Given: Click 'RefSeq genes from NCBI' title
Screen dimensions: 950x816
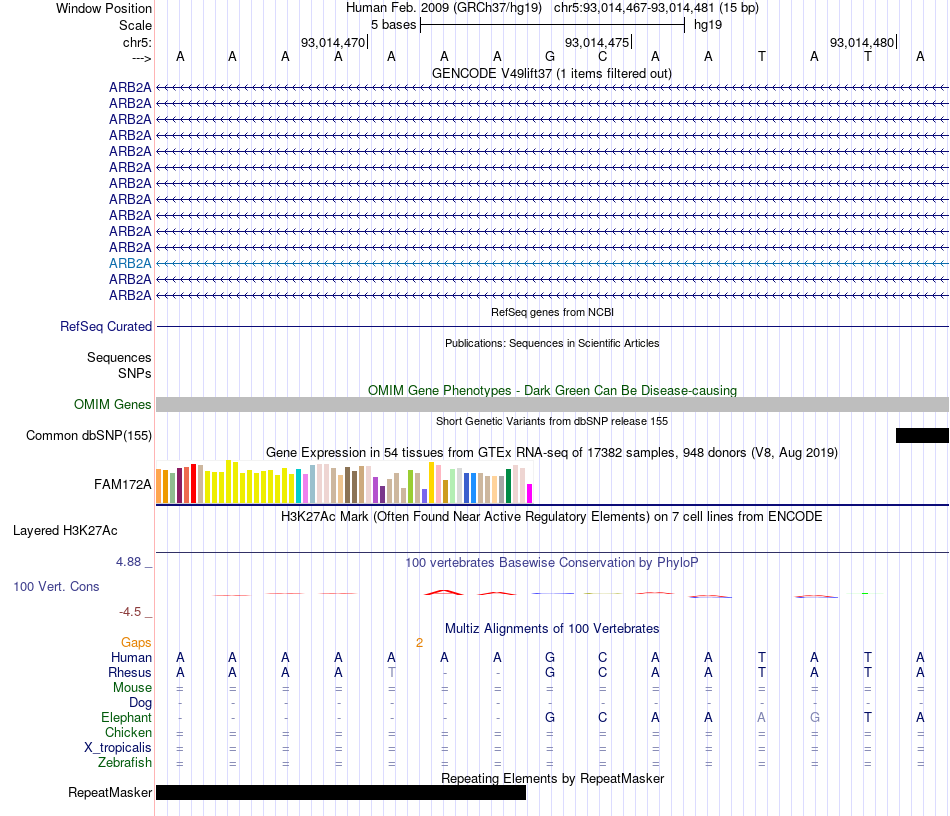Looking at the screenshot, I should pos(552,313).
